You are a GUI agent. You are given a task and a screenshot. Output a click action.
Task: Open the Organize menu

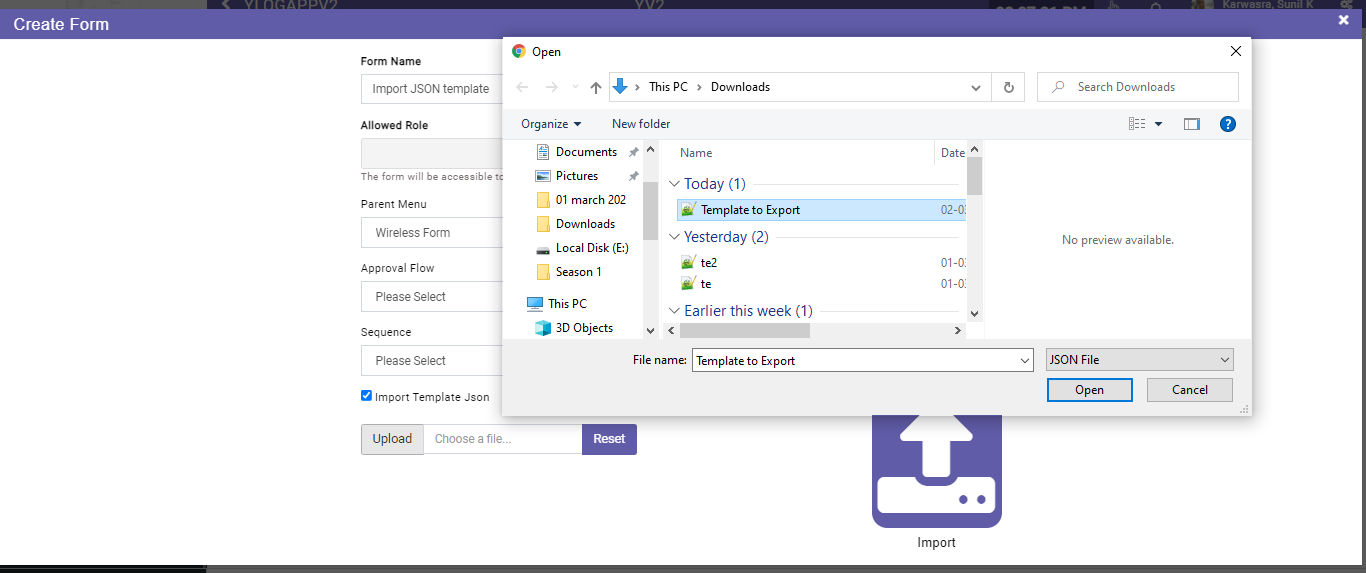coord(551,124)
